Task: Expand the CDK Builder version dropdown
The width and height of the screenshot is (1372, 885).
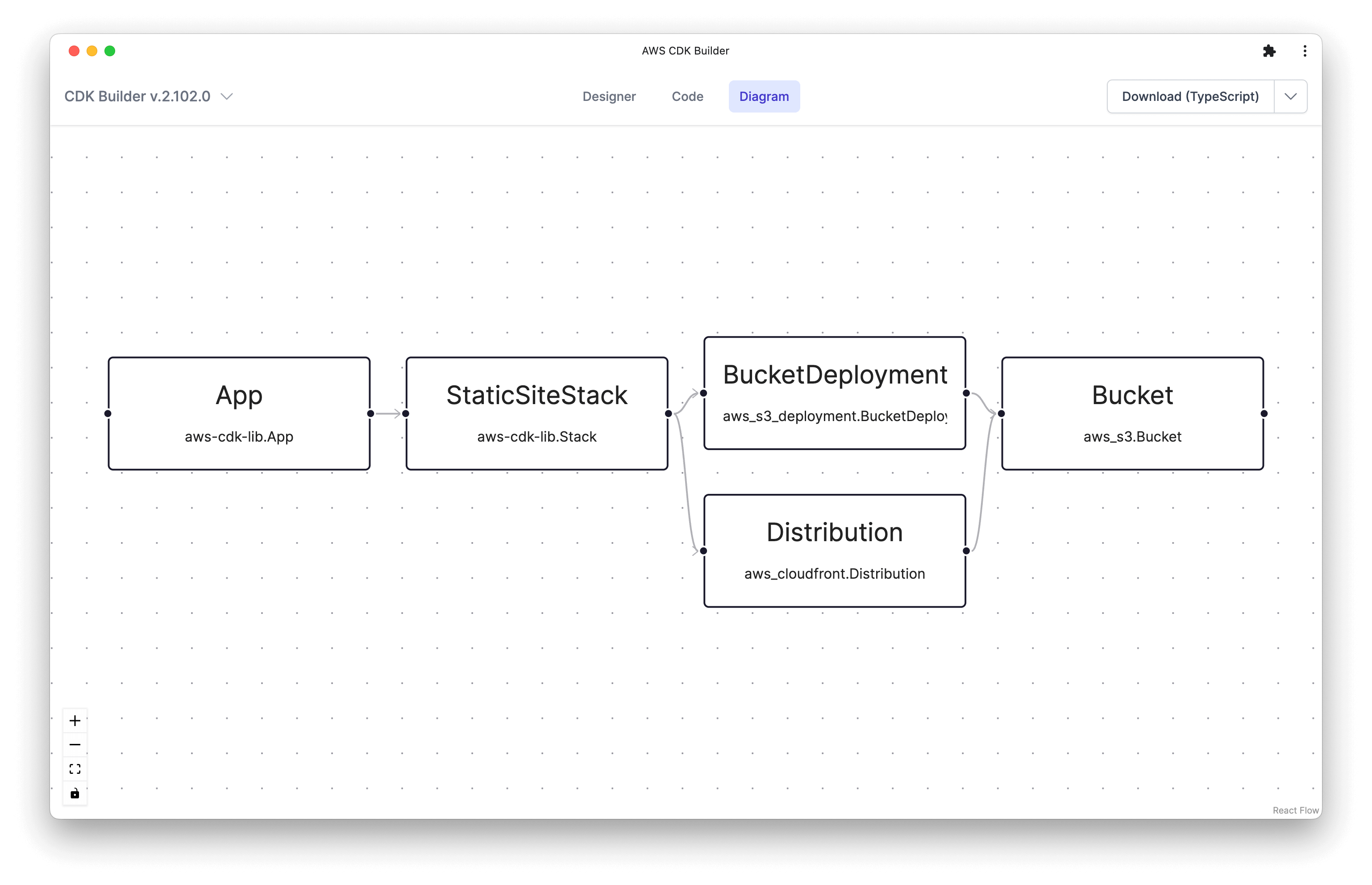Action: tap(228, 96)
